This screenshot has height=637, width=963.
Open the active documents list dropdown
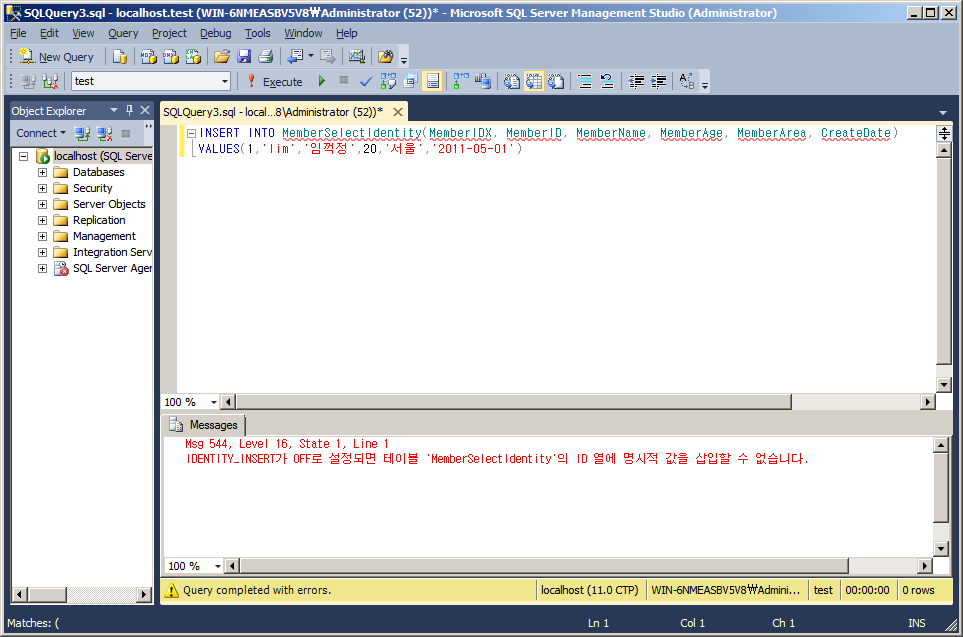tap(943, 112)
